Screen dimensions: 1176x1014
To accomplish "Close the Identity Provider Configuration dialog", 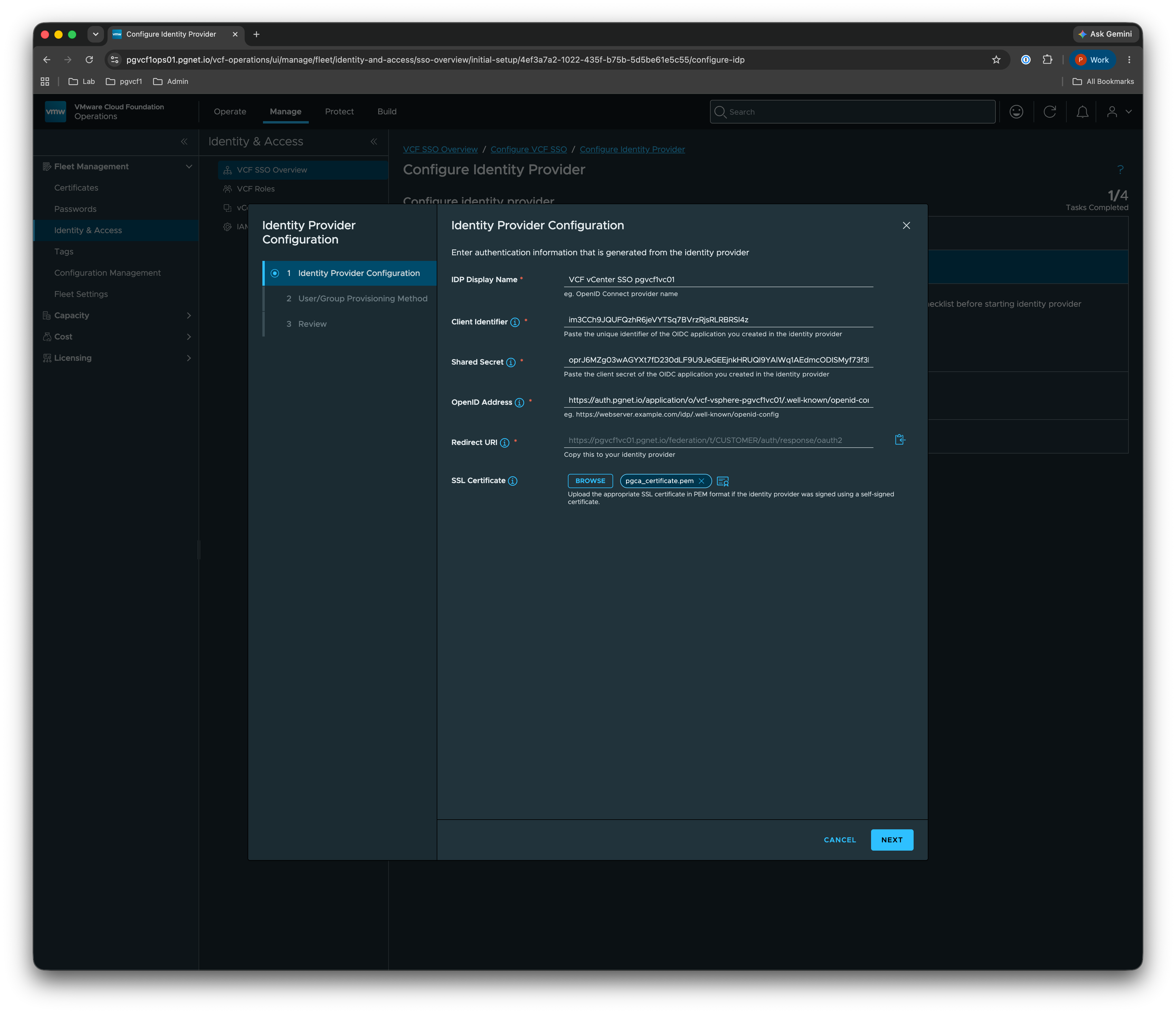I will pyautogui.click(x=907, y=225).
